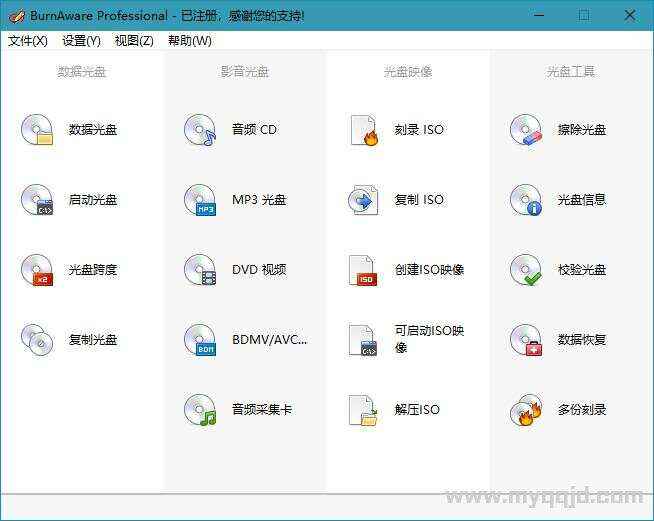Image resolution: width=654 pixels, height=521 pixels.
Task: Select the MP3 光盘 label
Action: [259, 200]
